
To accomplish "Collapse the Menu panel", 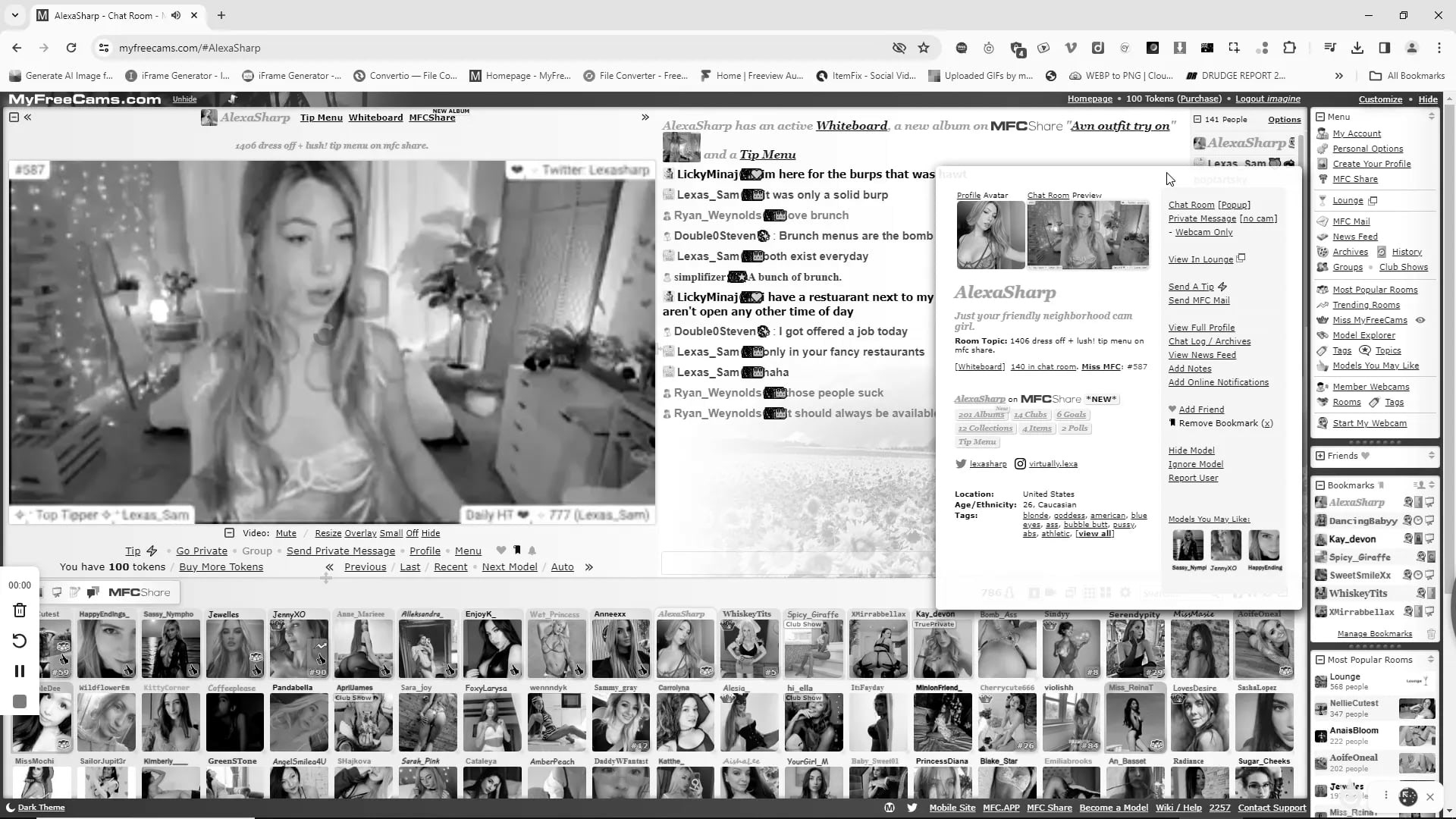I will coord(1320,117).
